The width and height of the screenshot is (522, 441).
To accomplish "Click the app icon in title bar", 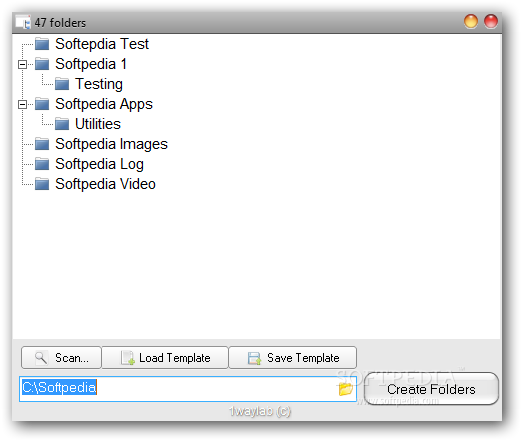I will coord(23,22).
